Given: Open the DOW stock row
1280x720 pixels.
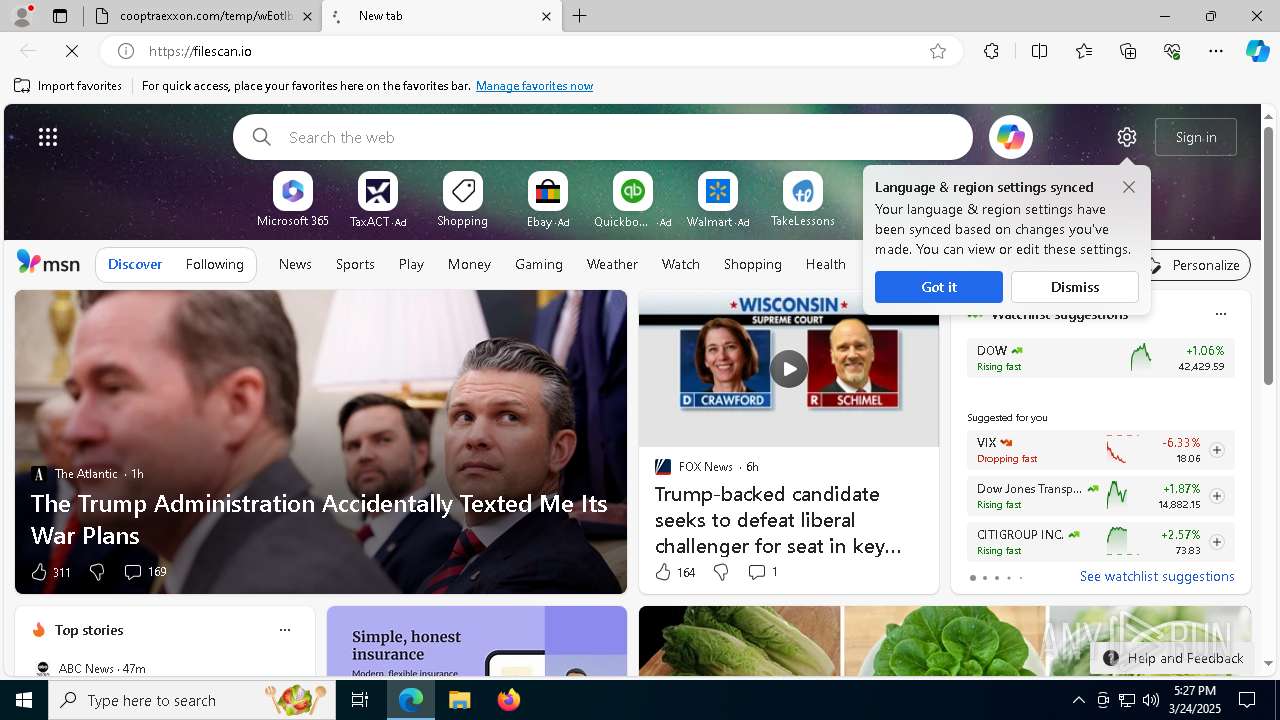Looking at the screenshot, I should point(1101,358).
